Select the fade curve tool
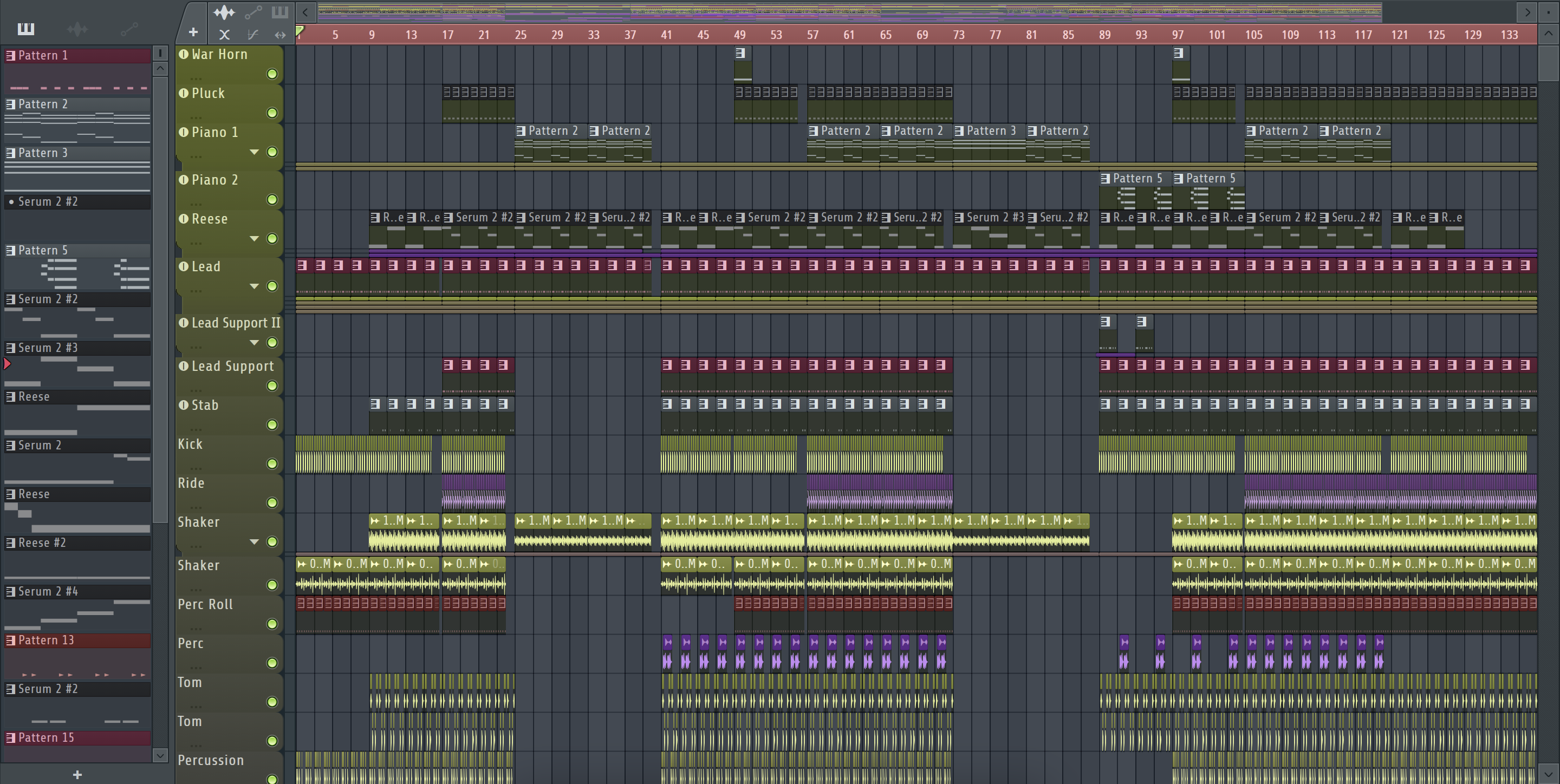This screenshot has height=784, width=1560. click(x=253, y=35)
